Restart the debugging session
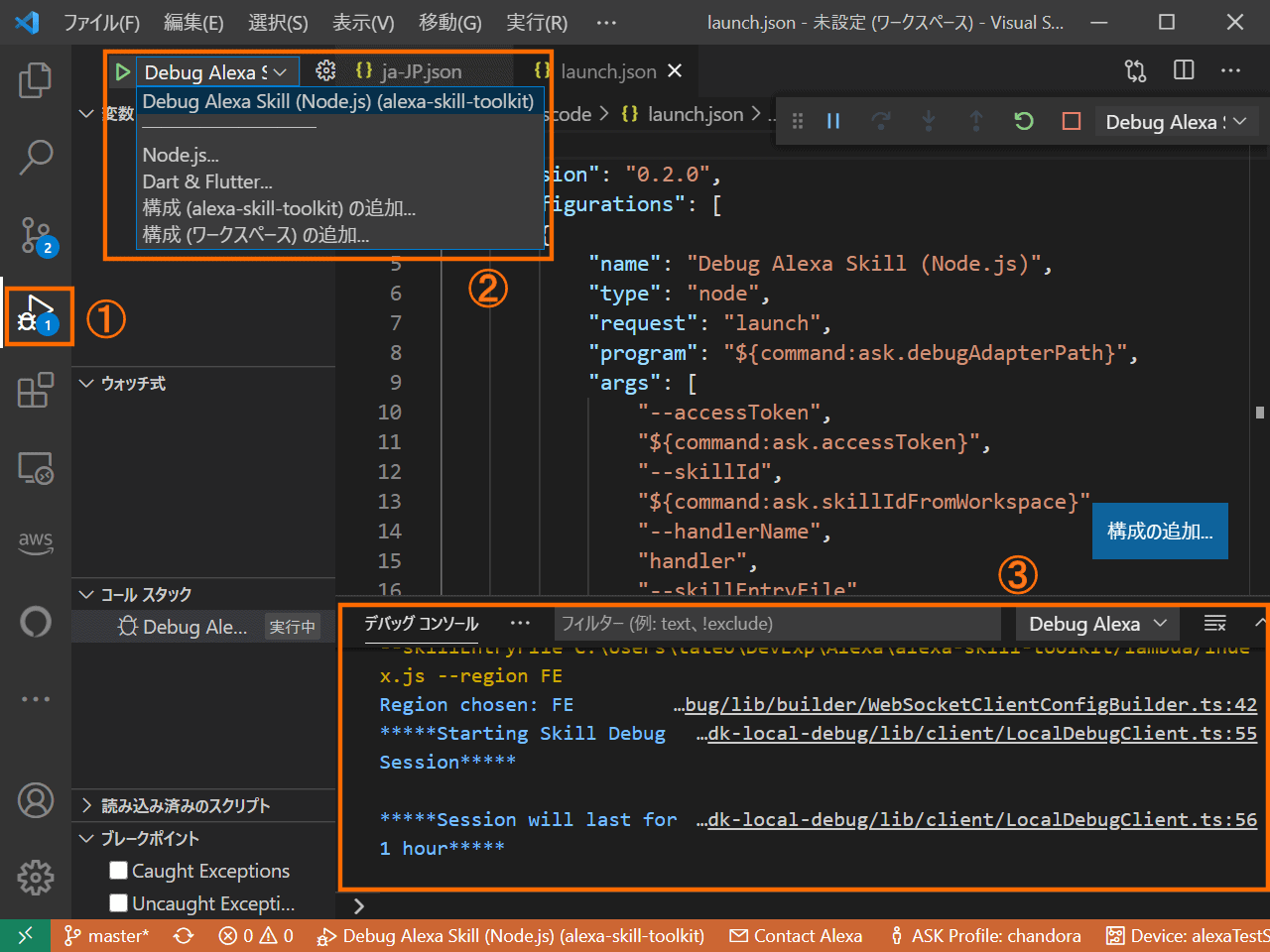Image resolution: width=1270 pixels, height=952 pixels. [x=1023, y=120]
